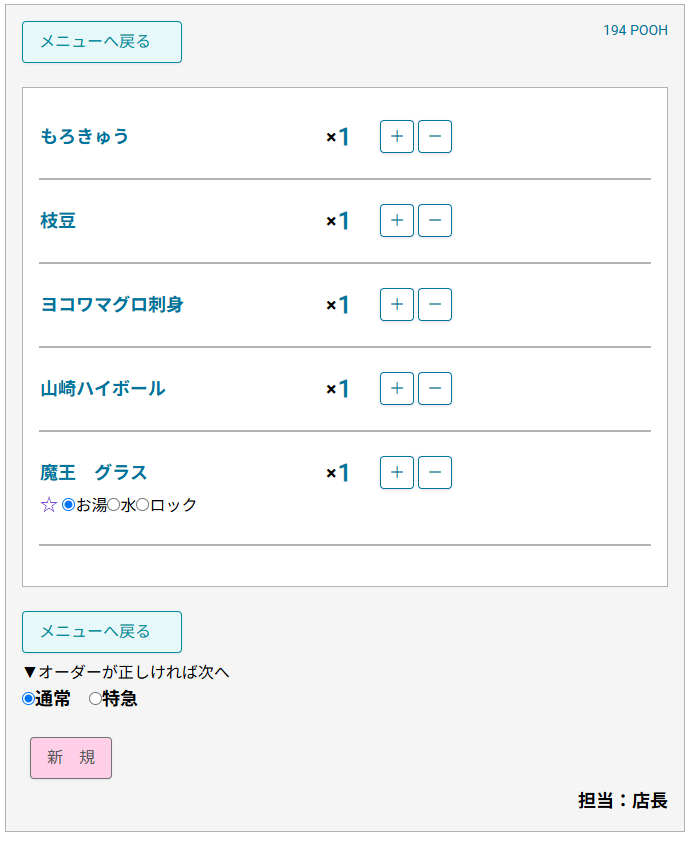Screen dimensions: 692x844
Task: Increase the quantity of ヨコワマグロ刺身
Action: pyautogui.click(x=396, y=304)
